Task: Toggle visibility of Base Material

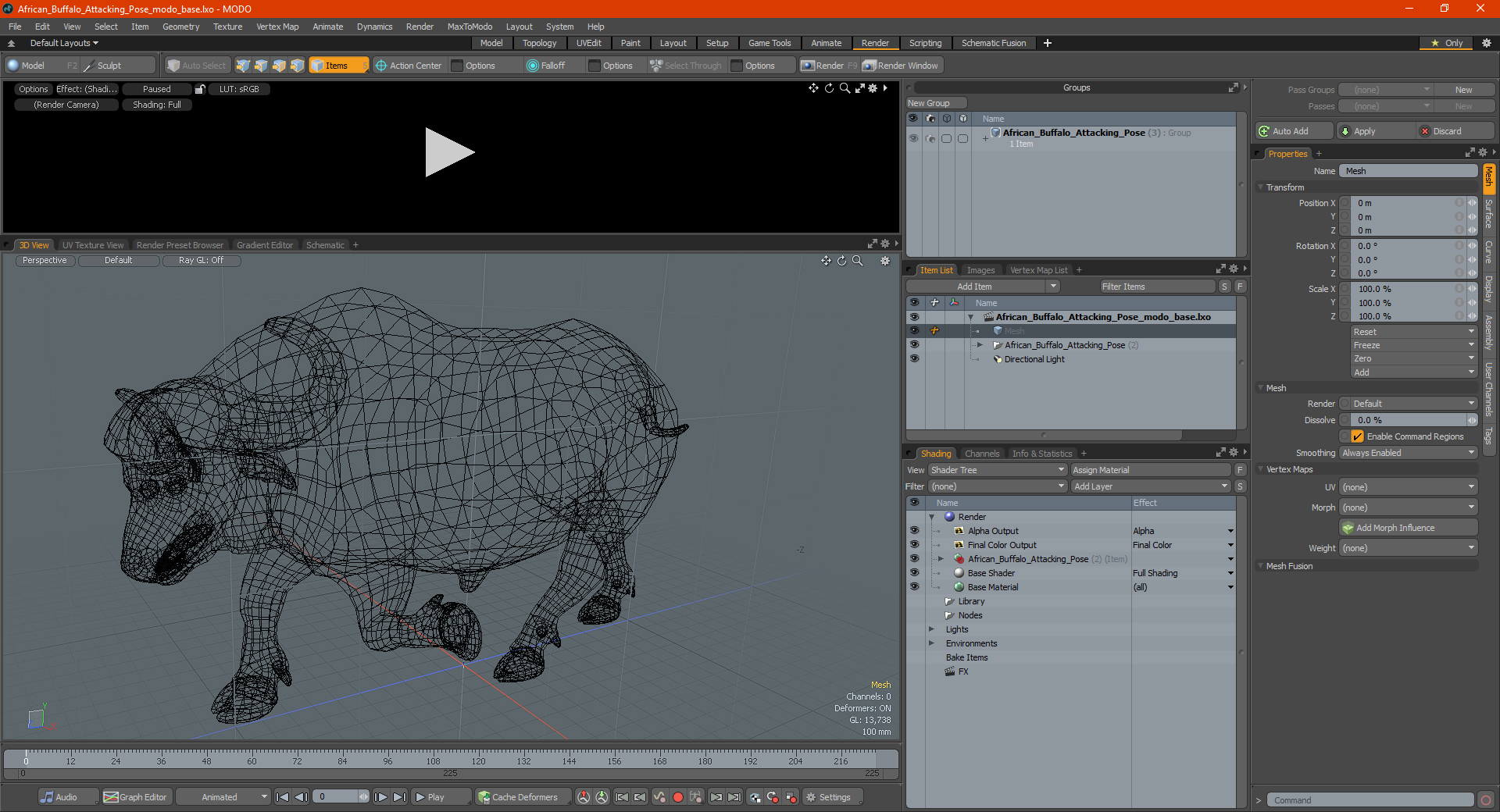Action: (x=914, y=587)
